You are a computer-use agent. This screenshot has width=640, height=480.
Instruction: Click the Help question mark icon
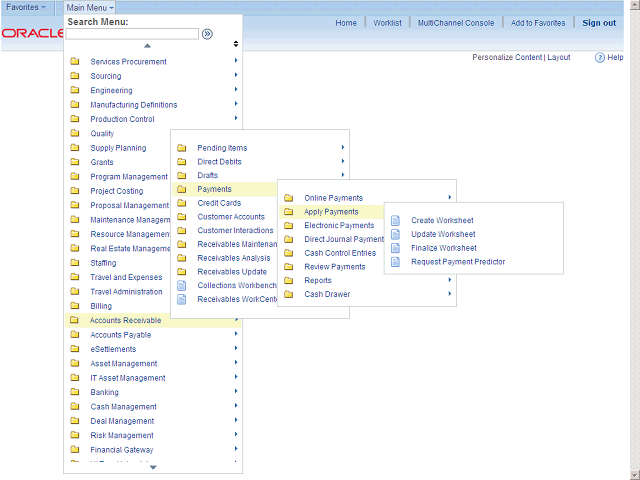(x=600, y=57)
